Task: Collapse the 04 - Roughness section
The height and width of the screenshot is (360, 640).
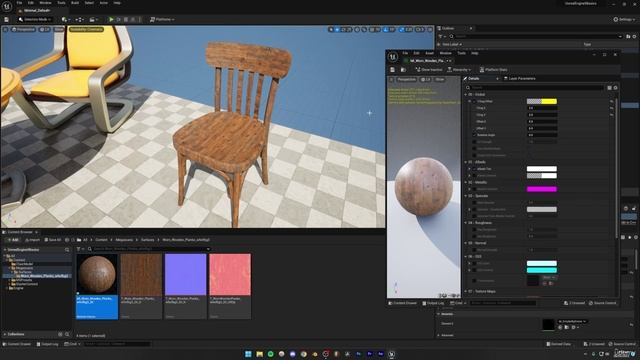Action: point(466,223)
